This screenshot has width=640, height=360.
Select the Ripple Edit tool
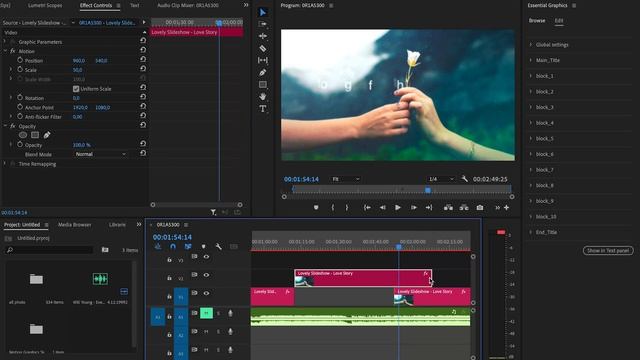262,36
